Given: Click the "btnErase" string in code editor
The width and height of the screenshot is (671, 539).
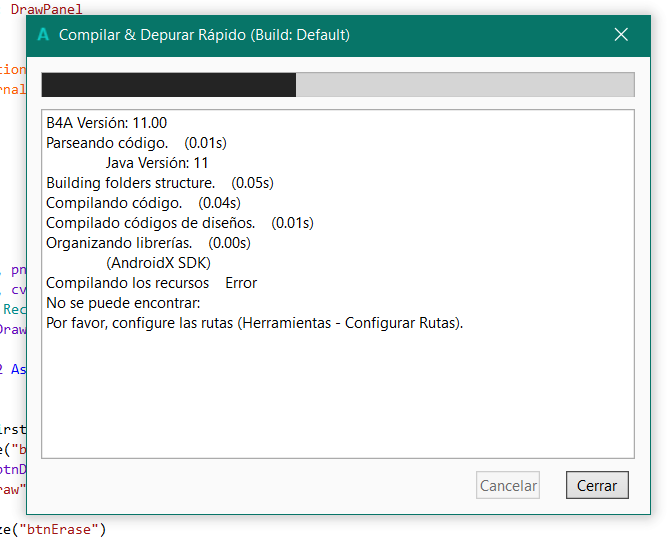Looking at the screenshot, I should tap(59, 530).
